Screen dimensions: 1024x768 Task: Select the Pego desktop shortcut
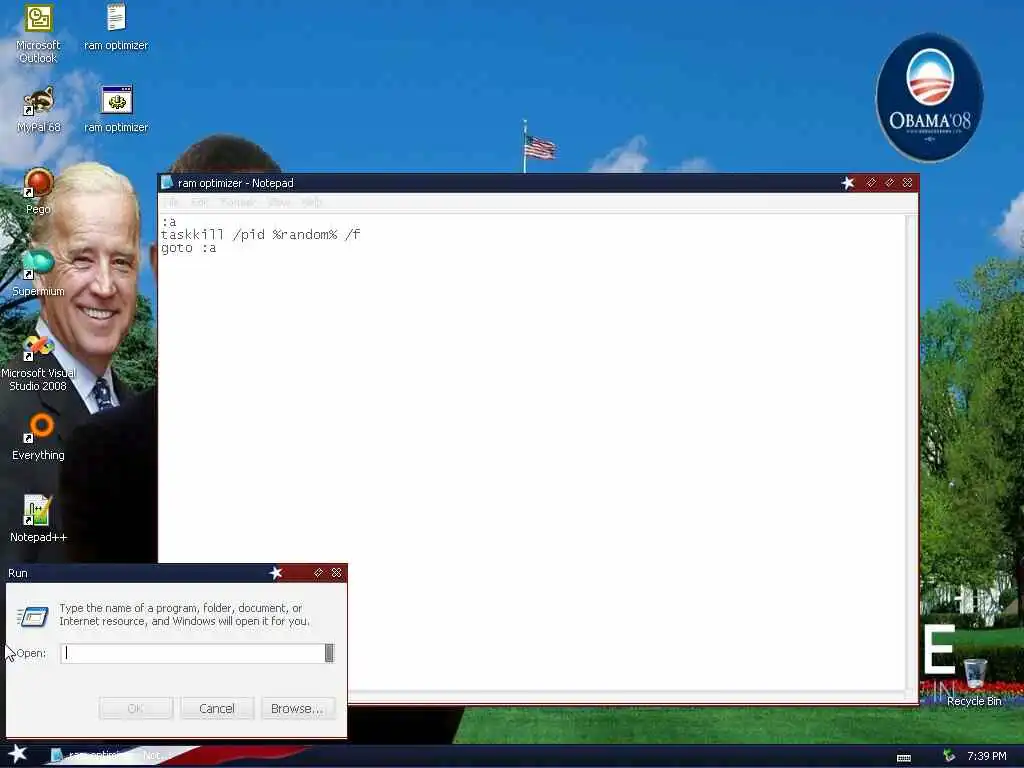(x=39, y=191)
